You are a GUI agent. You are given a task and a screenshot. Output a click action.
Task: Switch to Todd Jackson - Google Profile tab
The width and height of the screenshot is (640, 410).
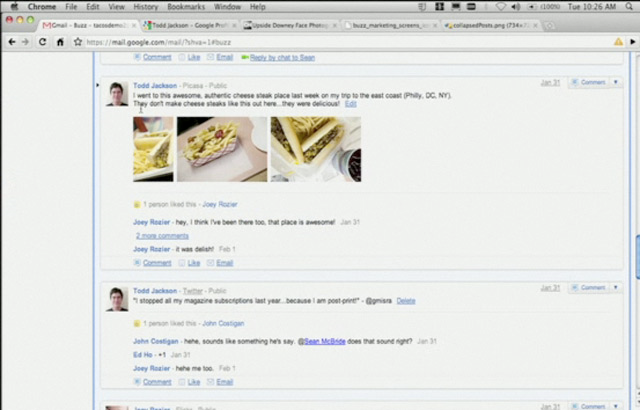click(x=189, y=25)
